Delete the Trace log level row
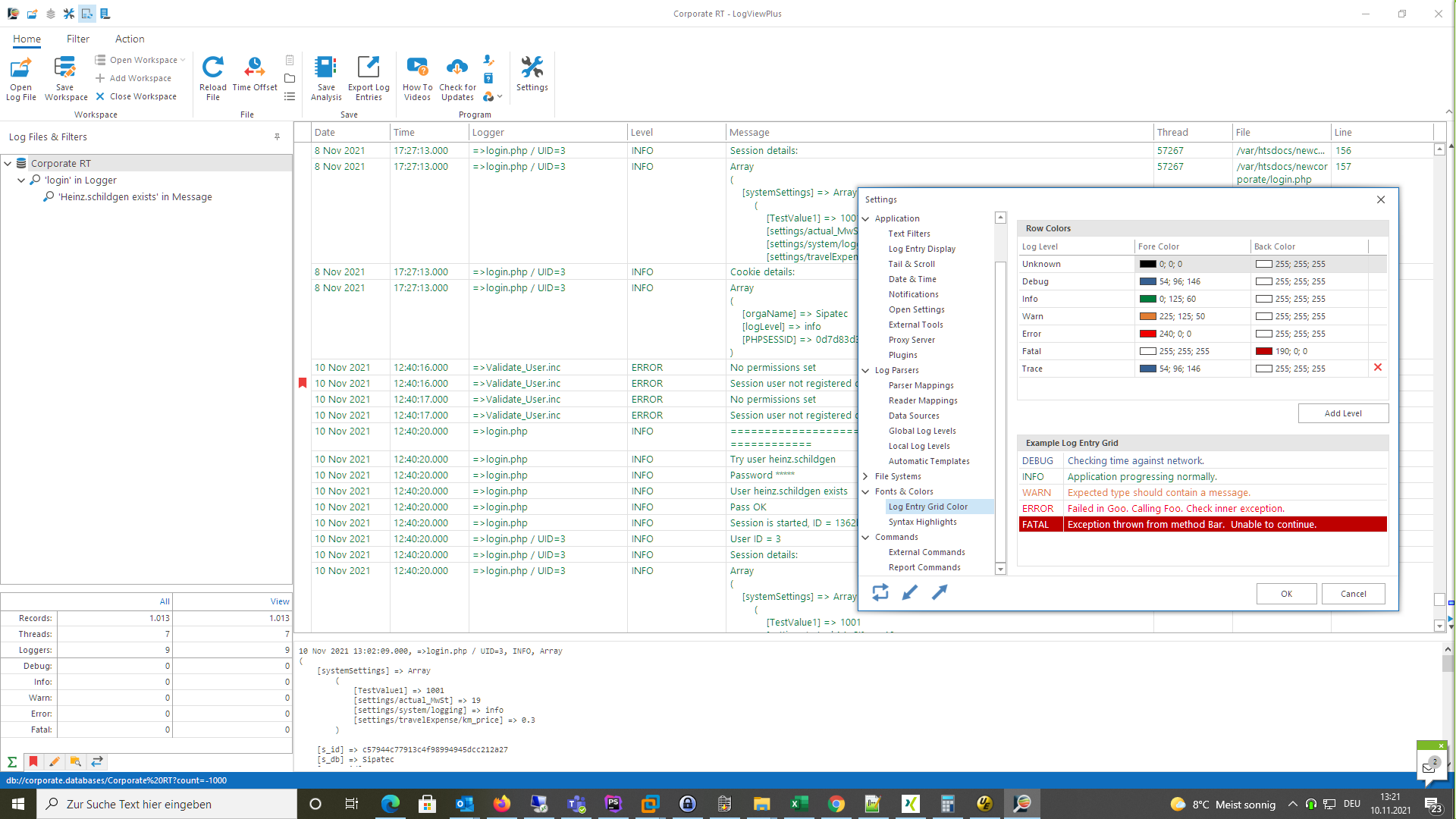This screenshot has height=819, width=1456. pyautogui.click(x=1378, y=368)
